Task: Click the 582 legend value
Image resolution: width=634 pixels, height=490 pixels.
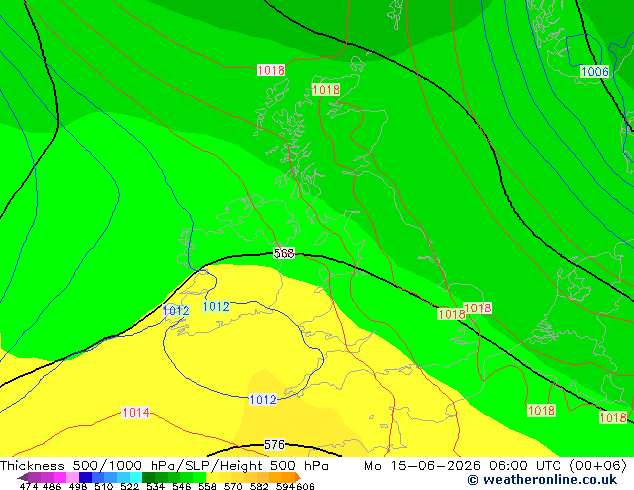Action: 258,486
